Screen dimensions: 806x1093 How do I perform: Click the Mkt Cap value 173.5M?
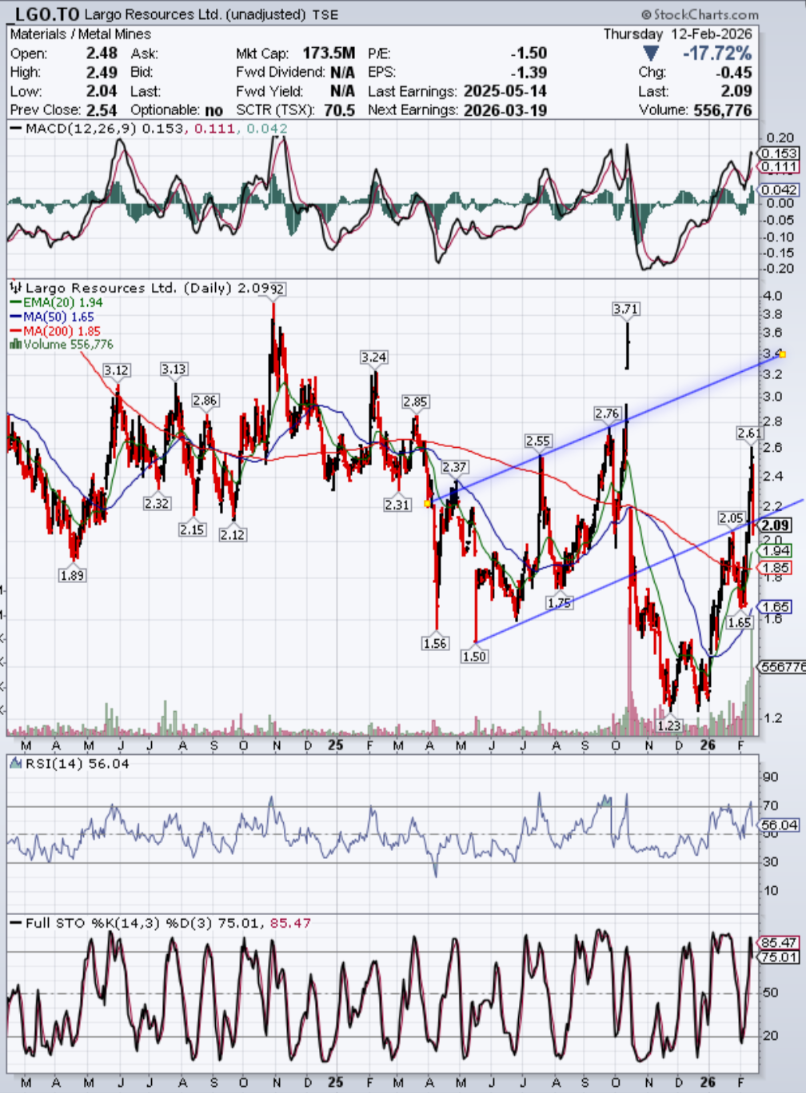328,54
